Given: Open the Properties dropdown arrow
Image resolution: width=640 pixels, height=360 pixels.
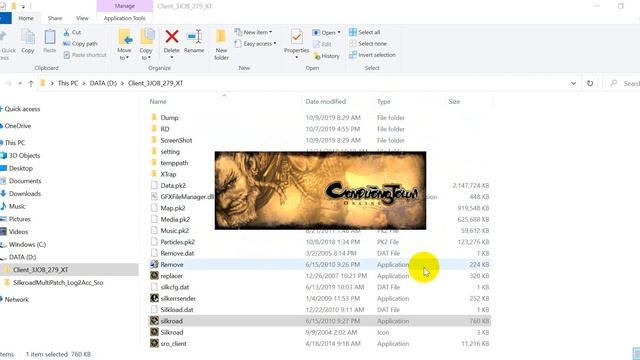Looking at the screenshot, I should point(297,58).
